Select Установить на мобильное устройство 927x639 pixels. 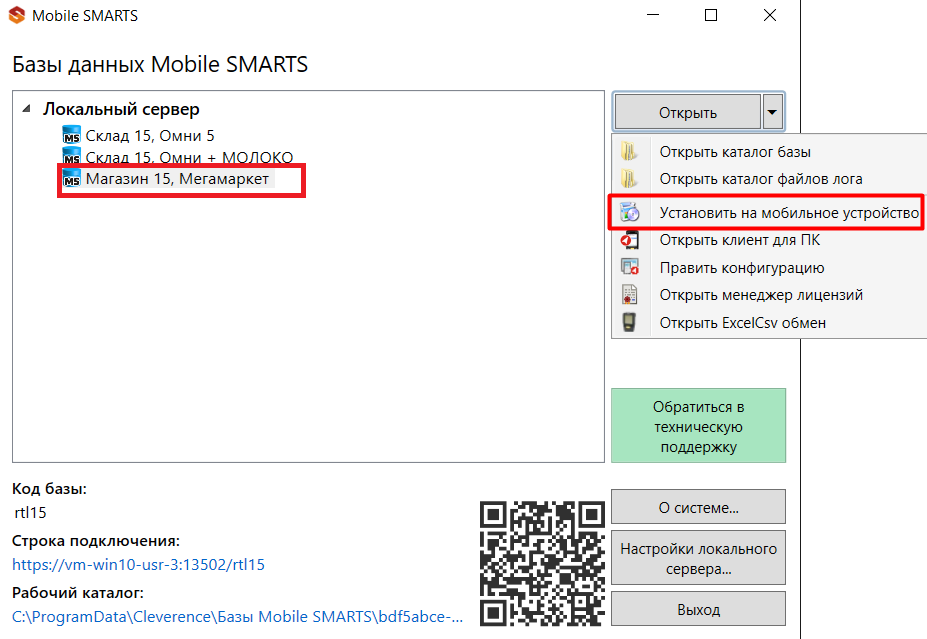(x=769, y=212)
